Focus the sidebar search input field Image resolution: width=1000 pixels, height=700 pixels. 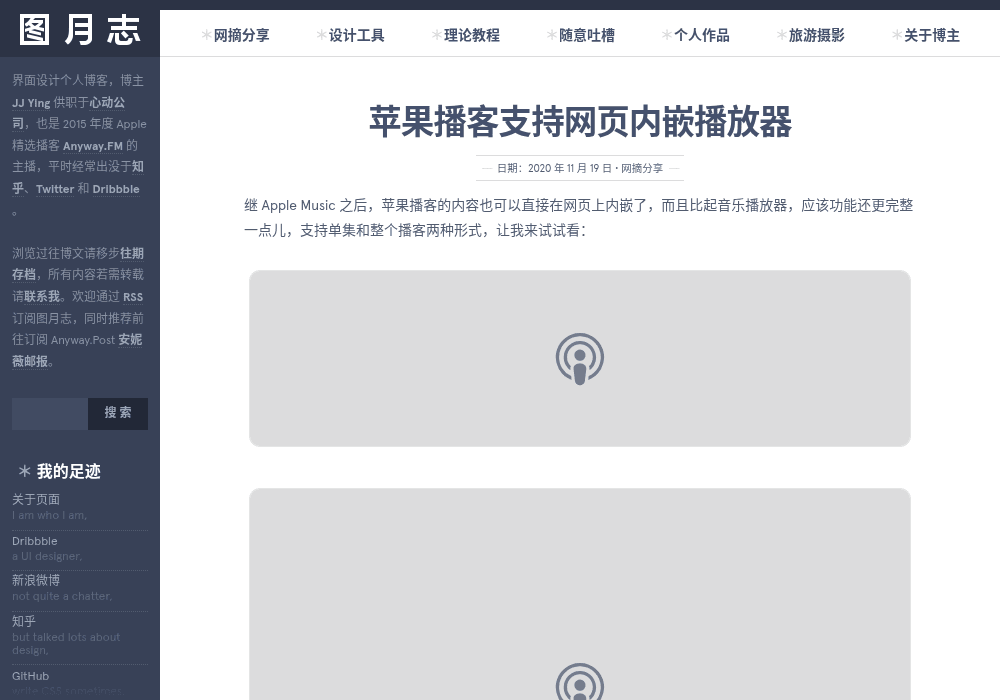(x=50, y=414)
